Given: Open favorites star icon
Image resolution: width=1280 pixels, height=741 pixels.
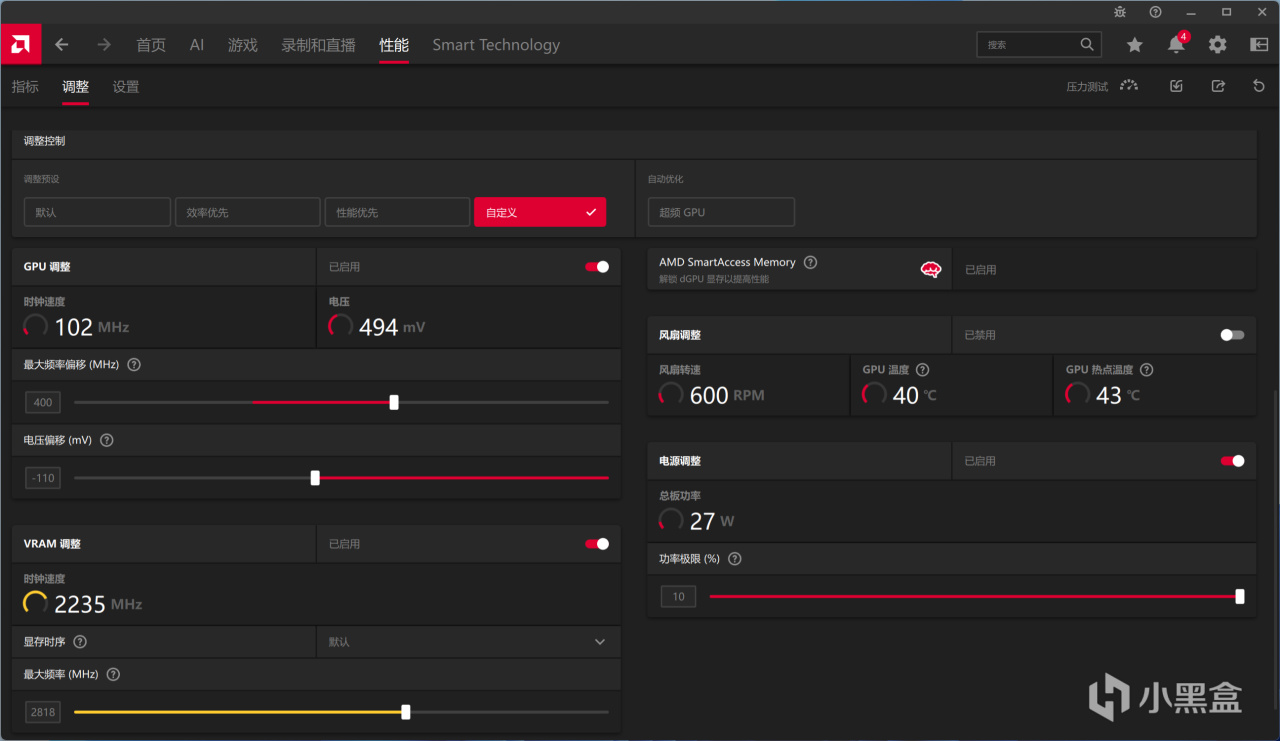Looking at the screenshot, I should [1135, 45].
